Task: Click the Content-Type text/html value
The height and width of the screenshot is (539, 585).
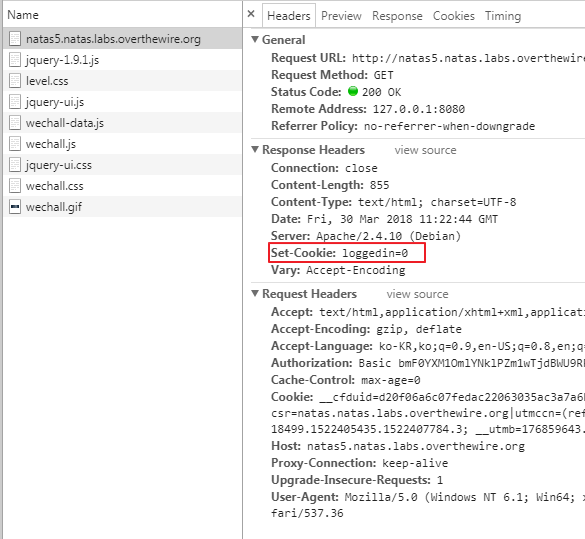Action: 437,202
